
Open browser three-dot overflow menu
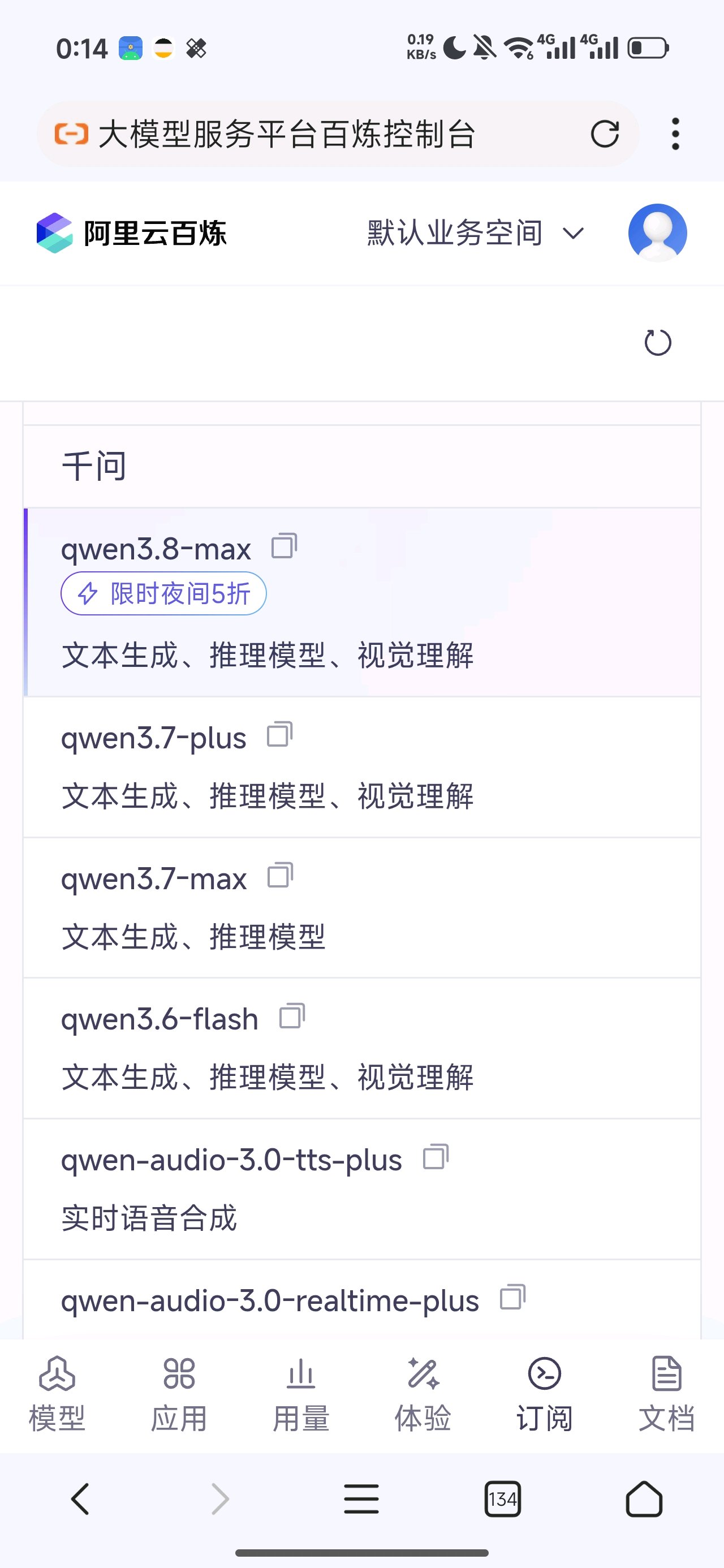click(675, 134)
